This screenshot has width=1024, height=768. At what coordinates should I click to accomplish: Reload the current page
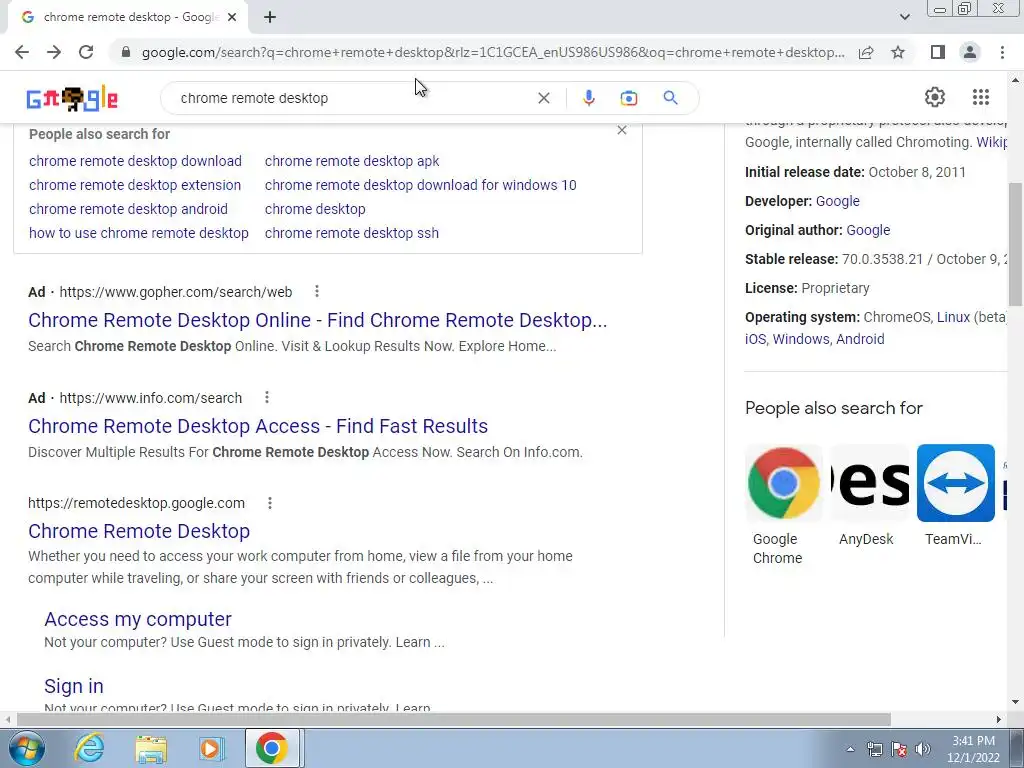pyautogui.click(x=86, y=52)
